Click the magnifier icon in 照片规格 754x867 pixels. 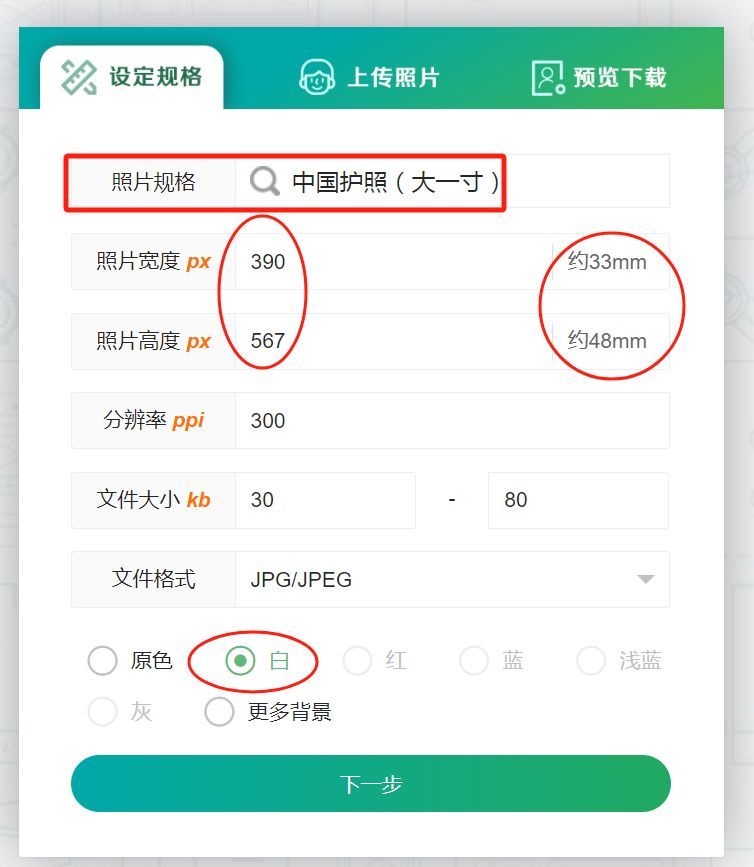265,181
